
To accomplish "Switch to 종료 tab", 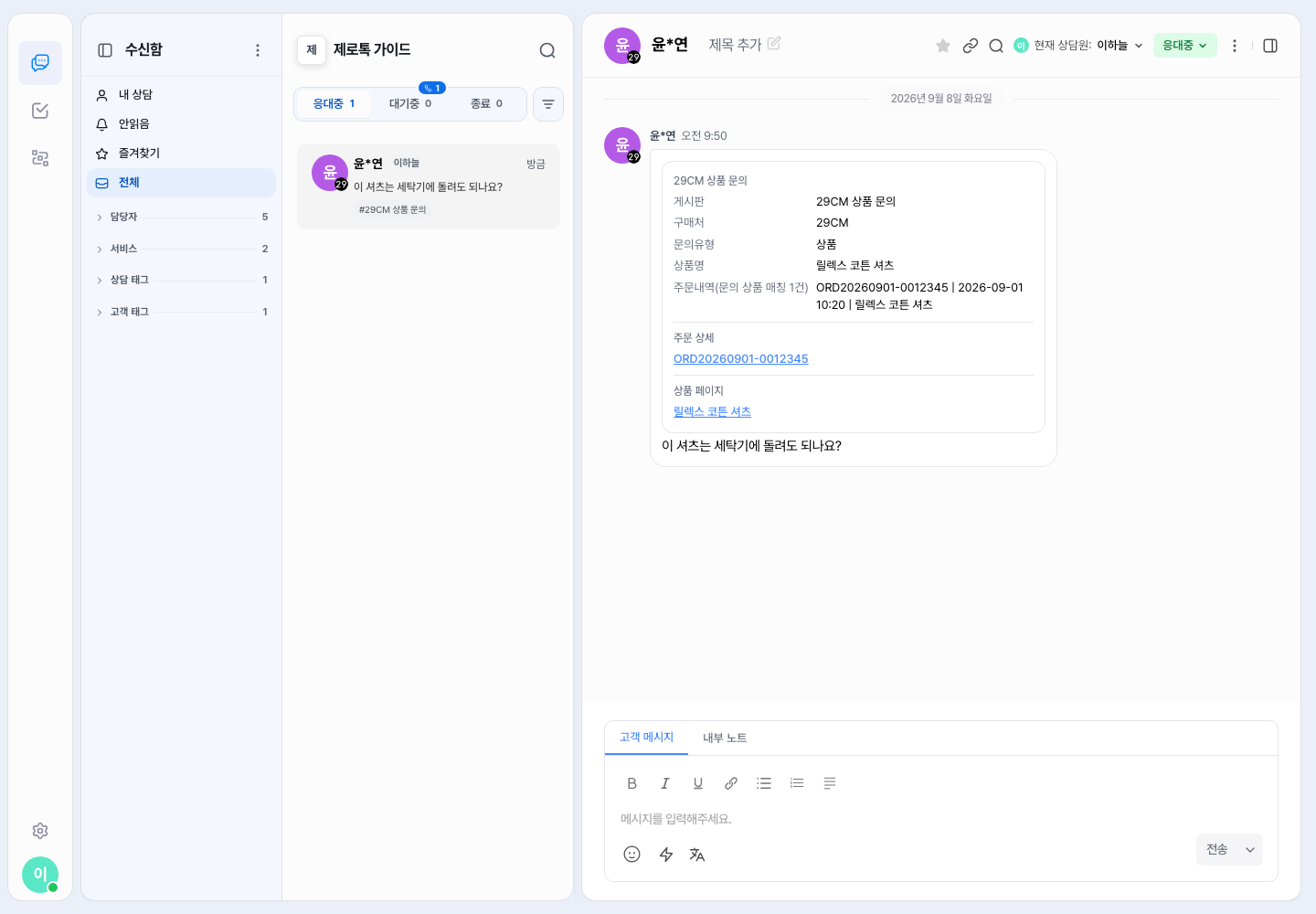I will pyautogui.click(x=486, y=104).
